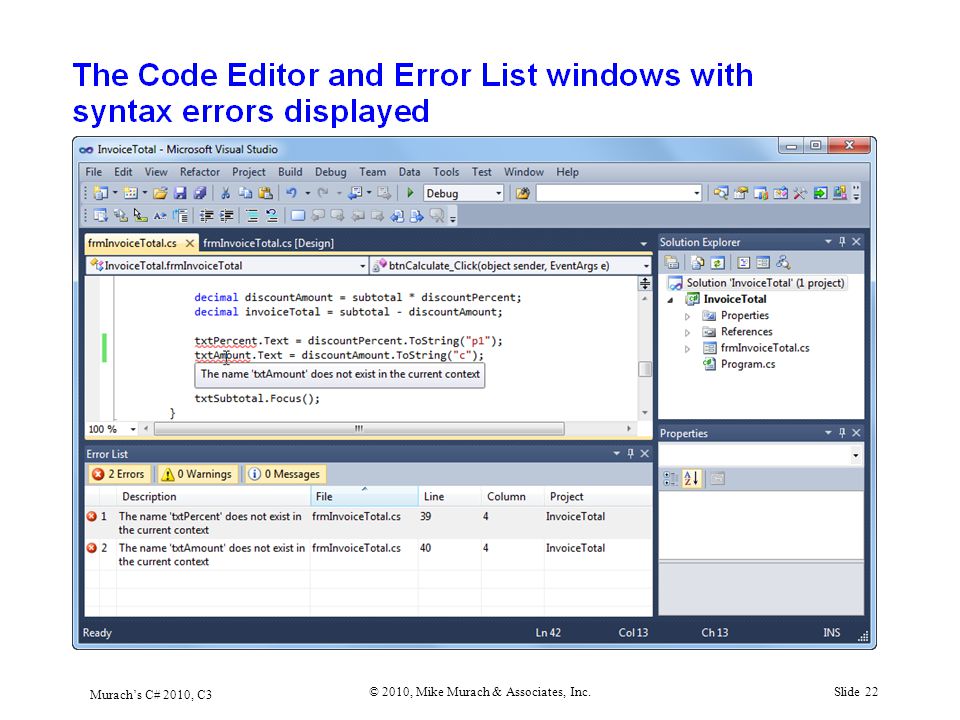Screen dimensions: 960x720
Task: Click in the Find text input box
Action: pyautogui.click(x=614, y=193)
